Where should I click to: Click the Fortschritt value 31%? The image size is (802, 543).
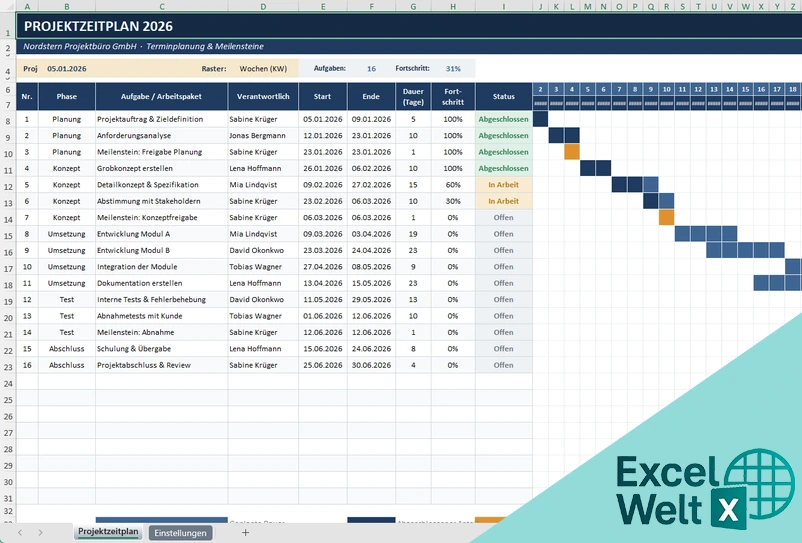pos(453,69)
